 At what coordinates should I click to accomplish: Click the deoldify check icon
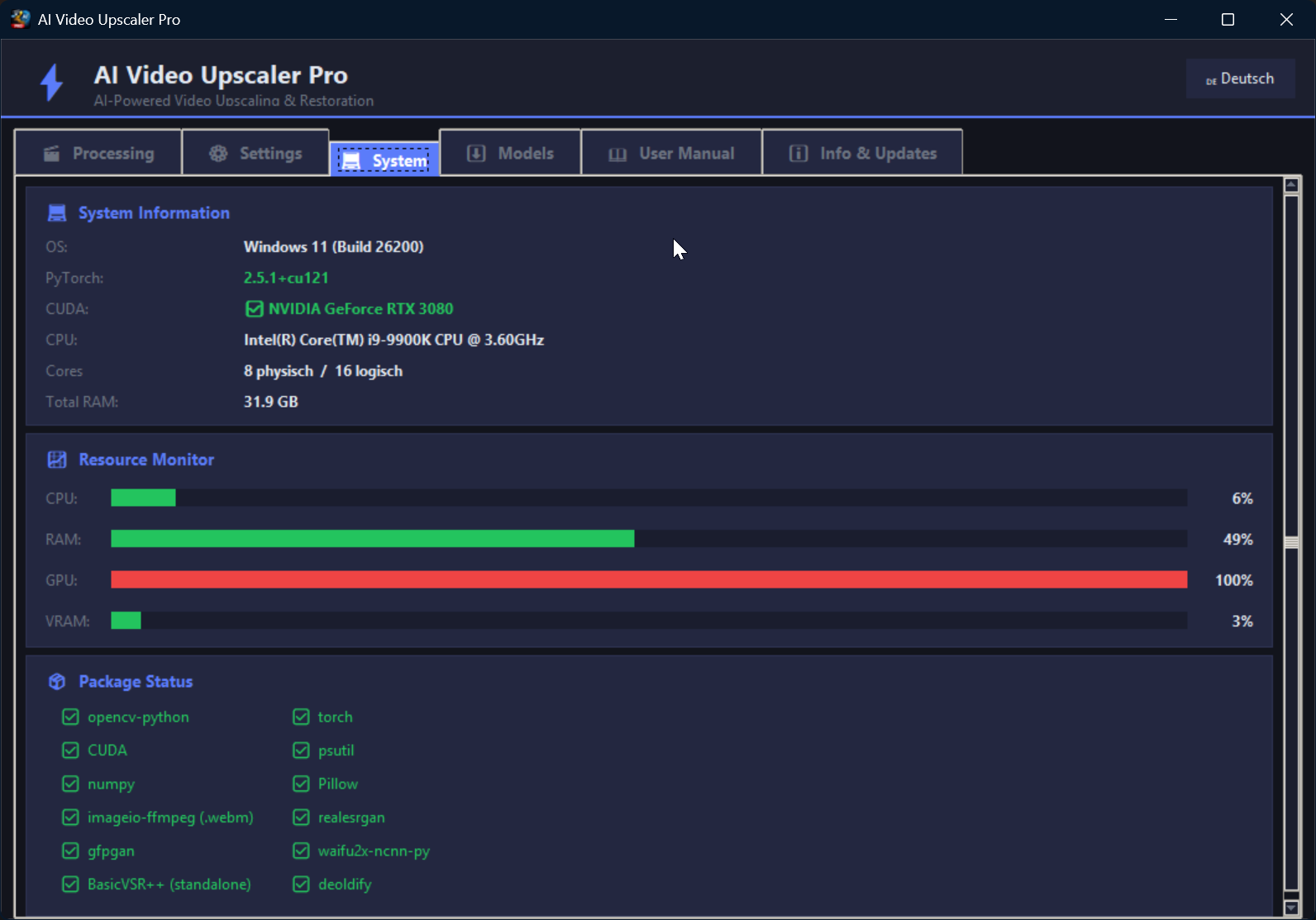pyautogui.click(x=302, y=884)
